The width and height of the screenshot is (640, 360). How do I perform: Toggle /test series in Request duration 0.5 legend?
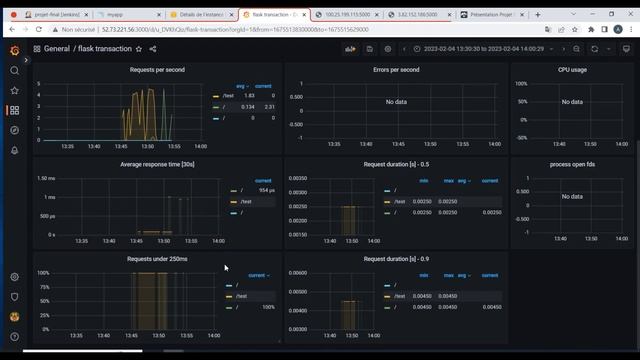(x=400, y=202)
